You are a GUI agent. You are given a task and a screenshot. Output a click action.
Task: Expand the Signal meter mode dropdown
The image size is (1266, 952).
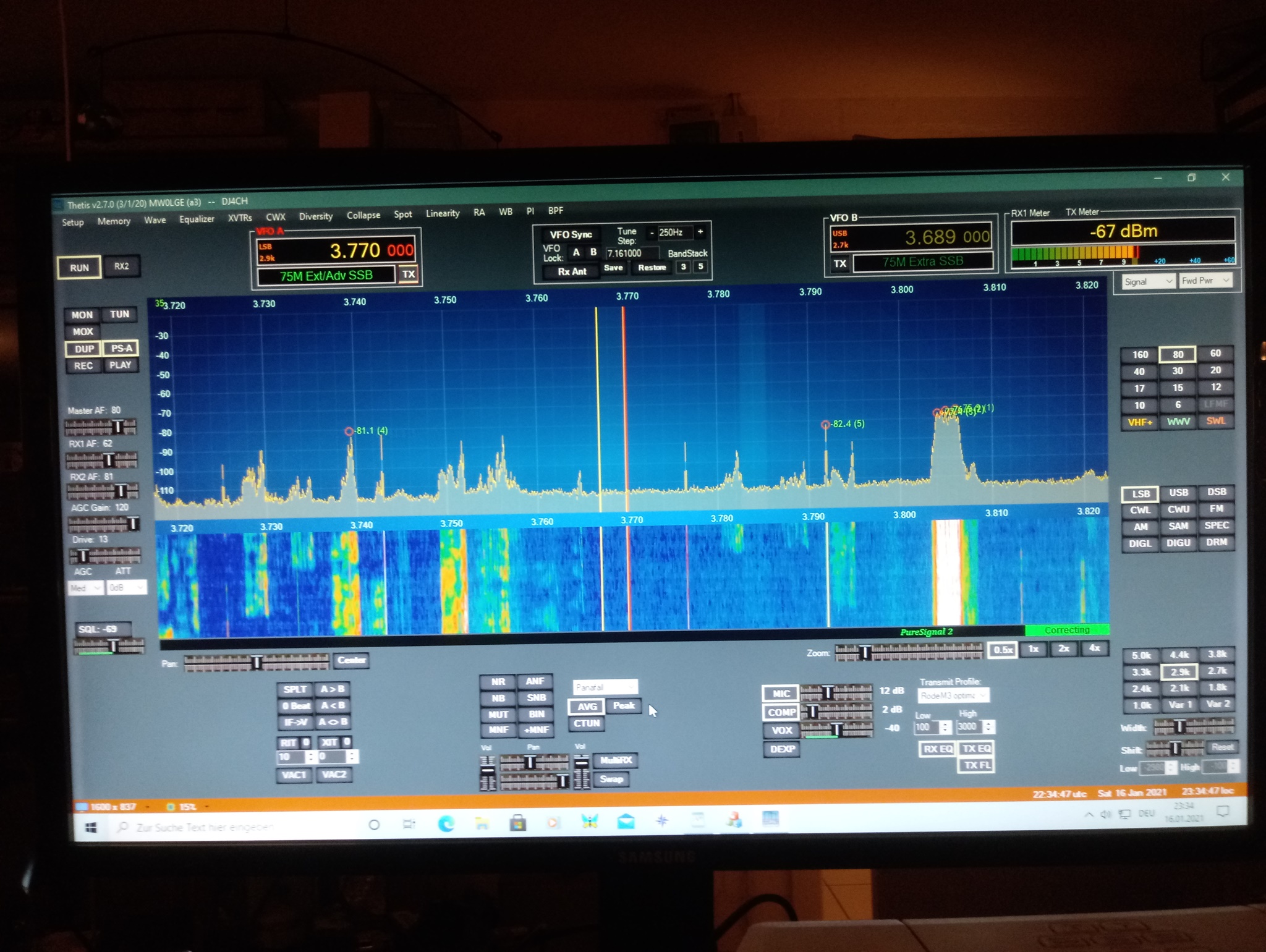click(x=1148, y=282)
